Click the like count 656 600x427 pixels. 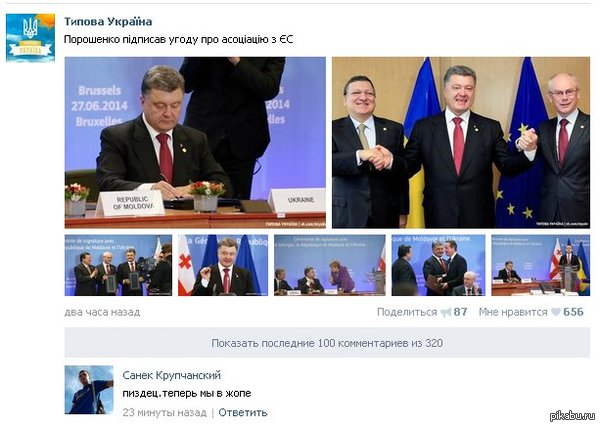(x=573, y=312)
